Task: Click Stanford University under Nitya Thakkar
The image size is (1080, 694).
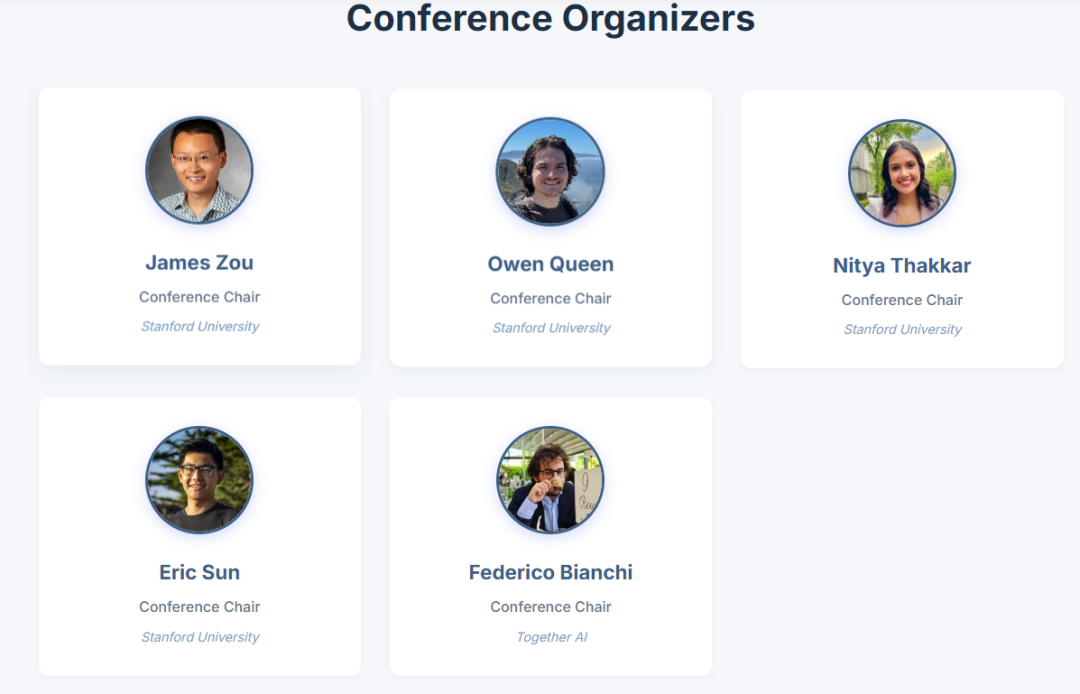Action: pos(902,329)
